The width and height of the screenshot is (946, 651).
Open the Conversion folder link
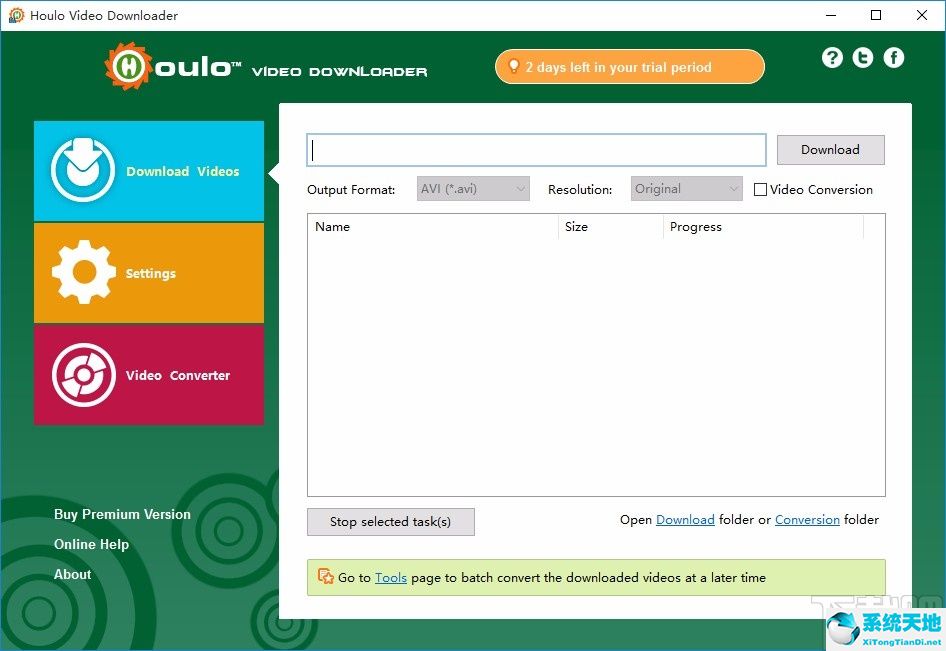807,520
